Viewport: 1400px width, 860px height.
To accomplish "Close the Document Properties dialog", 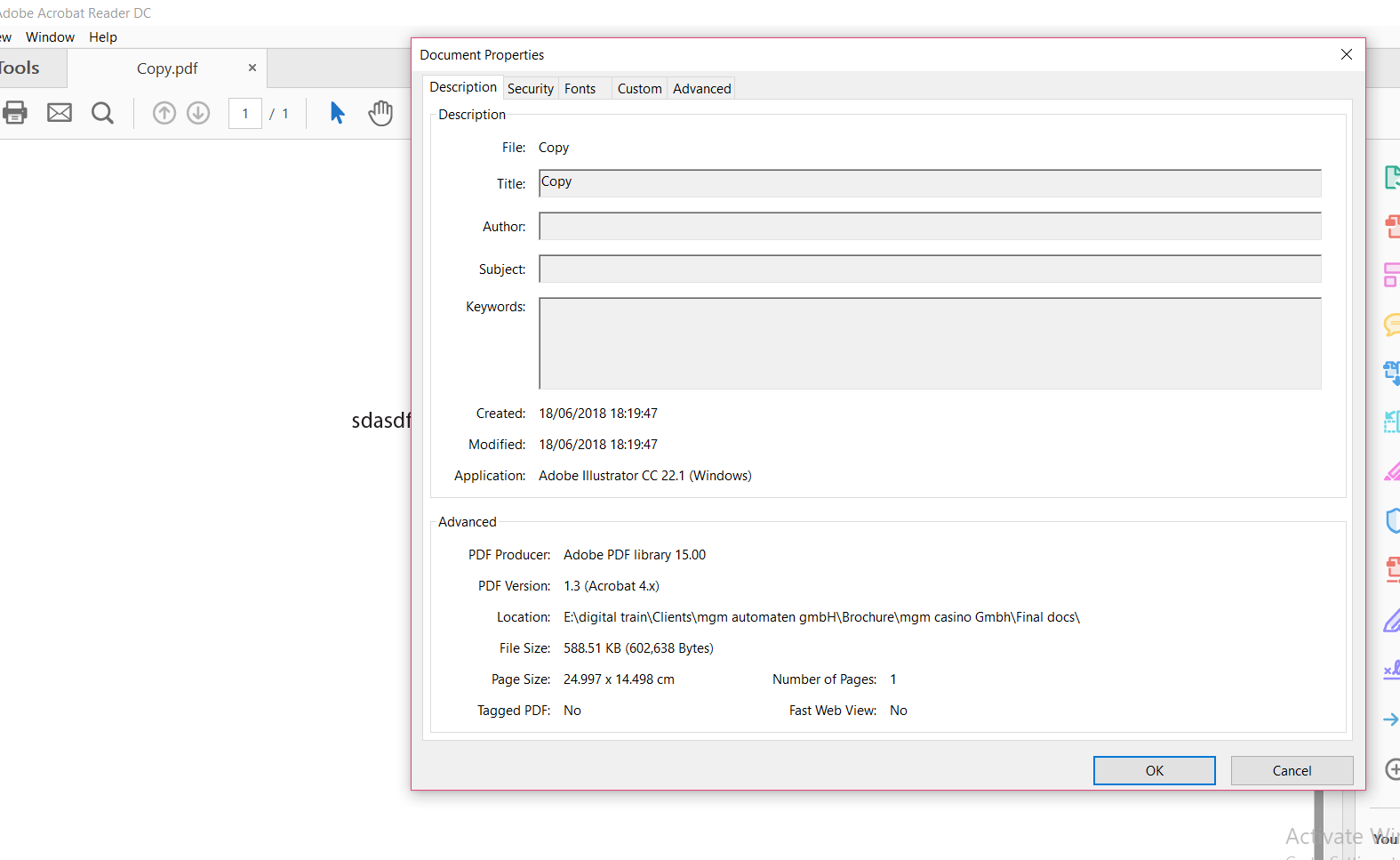I will (1347, 54).
